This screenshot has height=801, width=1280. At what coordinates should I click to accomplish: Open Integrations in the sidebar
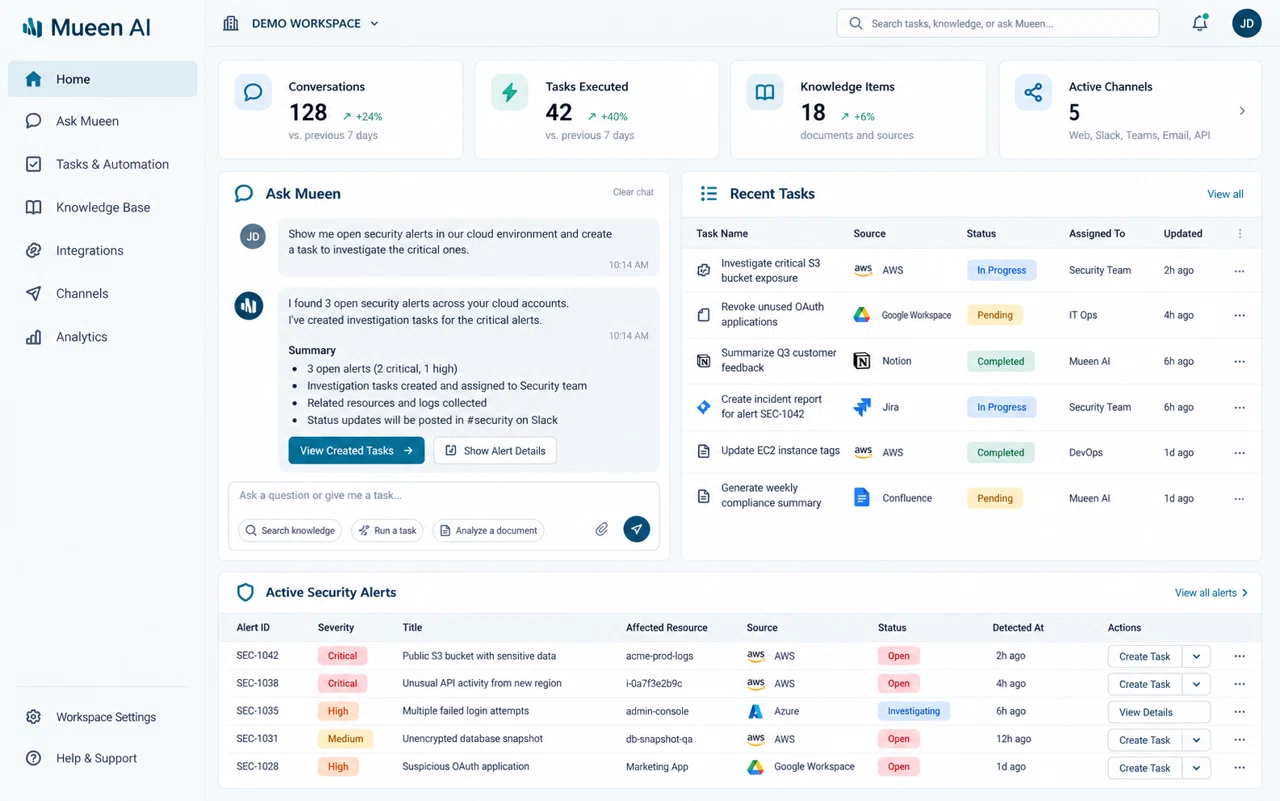pos(102,250)
